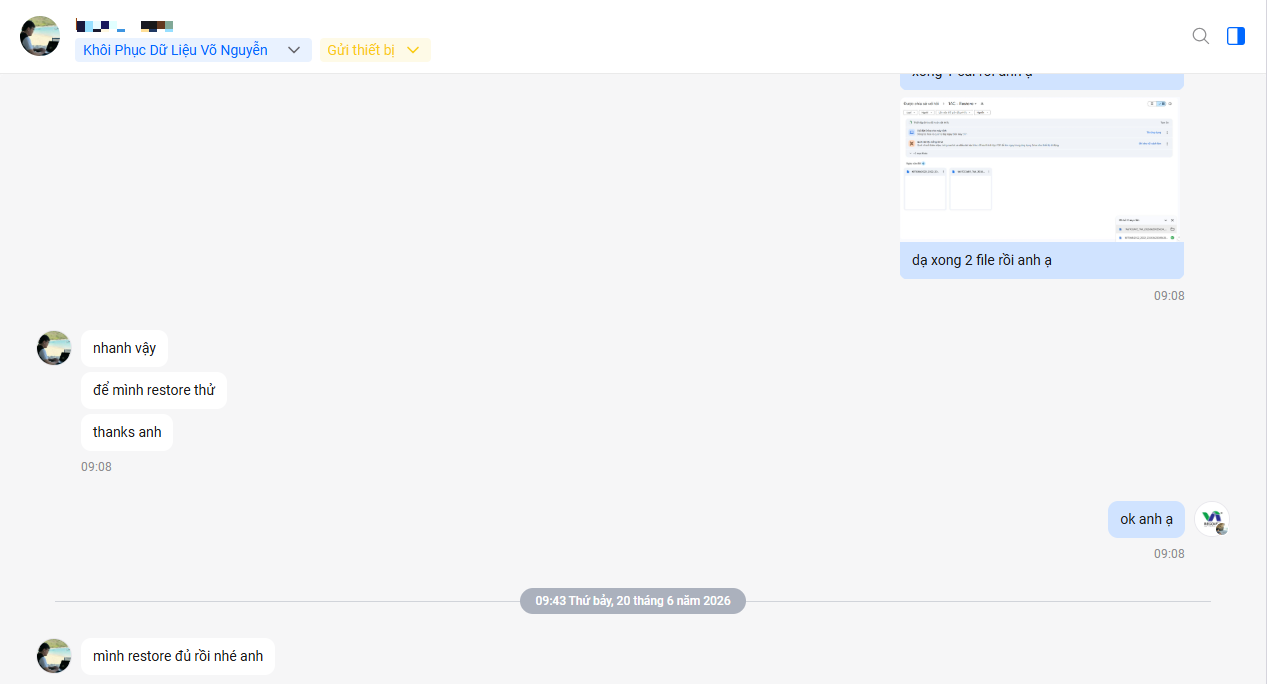This screenshot has width=1268, height=684.
Task: Open the search messages magnifier icon
Action: tap(1201, 36)
